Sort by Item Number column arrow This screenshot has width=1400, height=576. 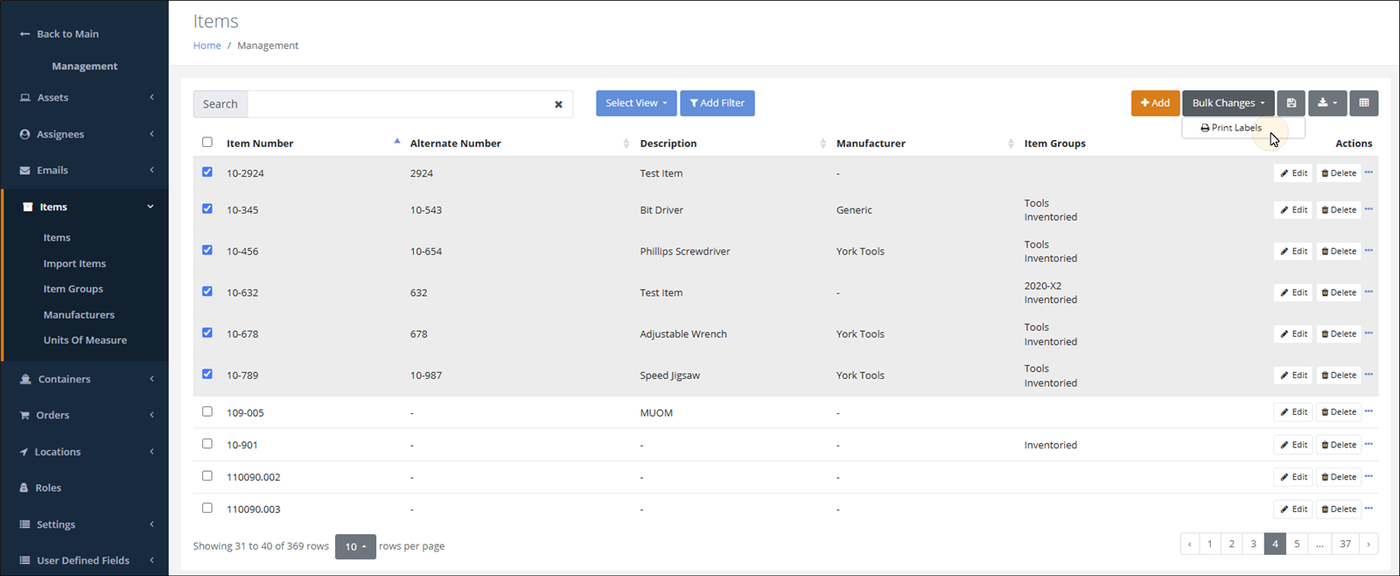(x=397, y=142)
